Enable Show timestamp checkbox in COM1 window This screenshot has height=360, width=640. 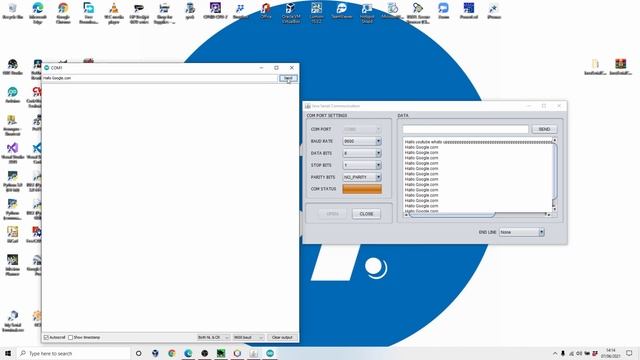[71, 338]
